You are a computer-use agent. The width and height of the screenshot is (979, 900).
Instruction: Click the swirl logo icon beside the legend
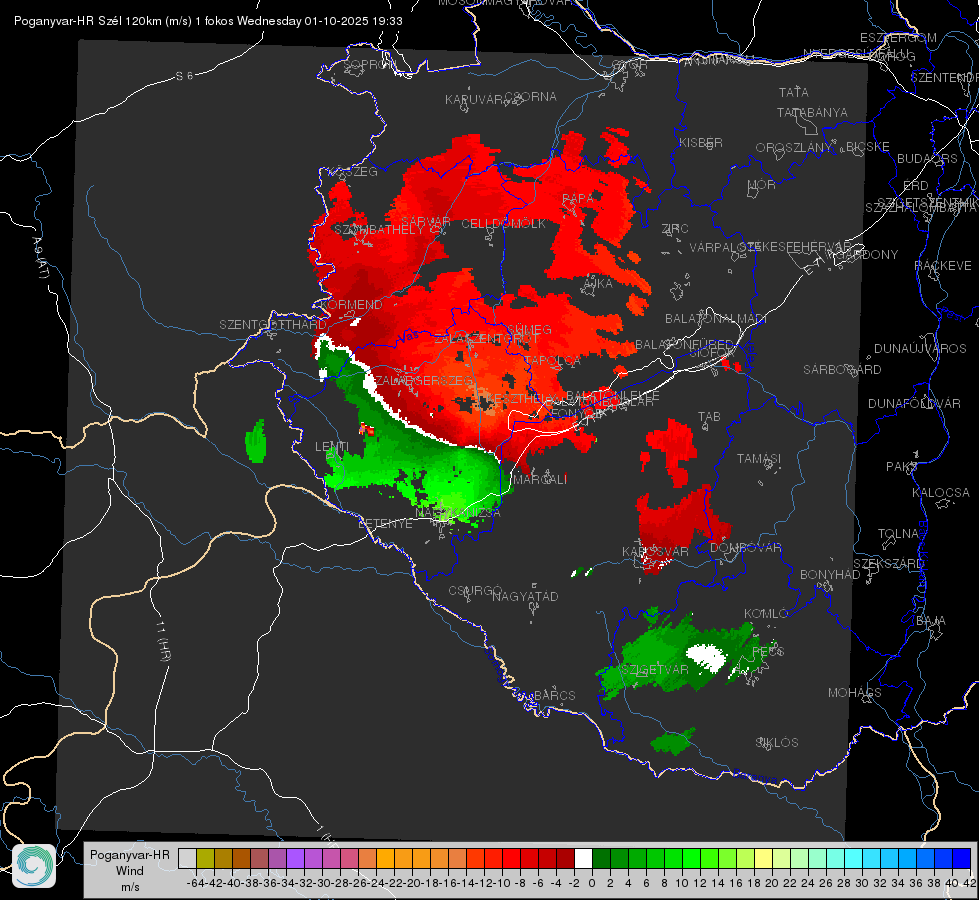34,866
